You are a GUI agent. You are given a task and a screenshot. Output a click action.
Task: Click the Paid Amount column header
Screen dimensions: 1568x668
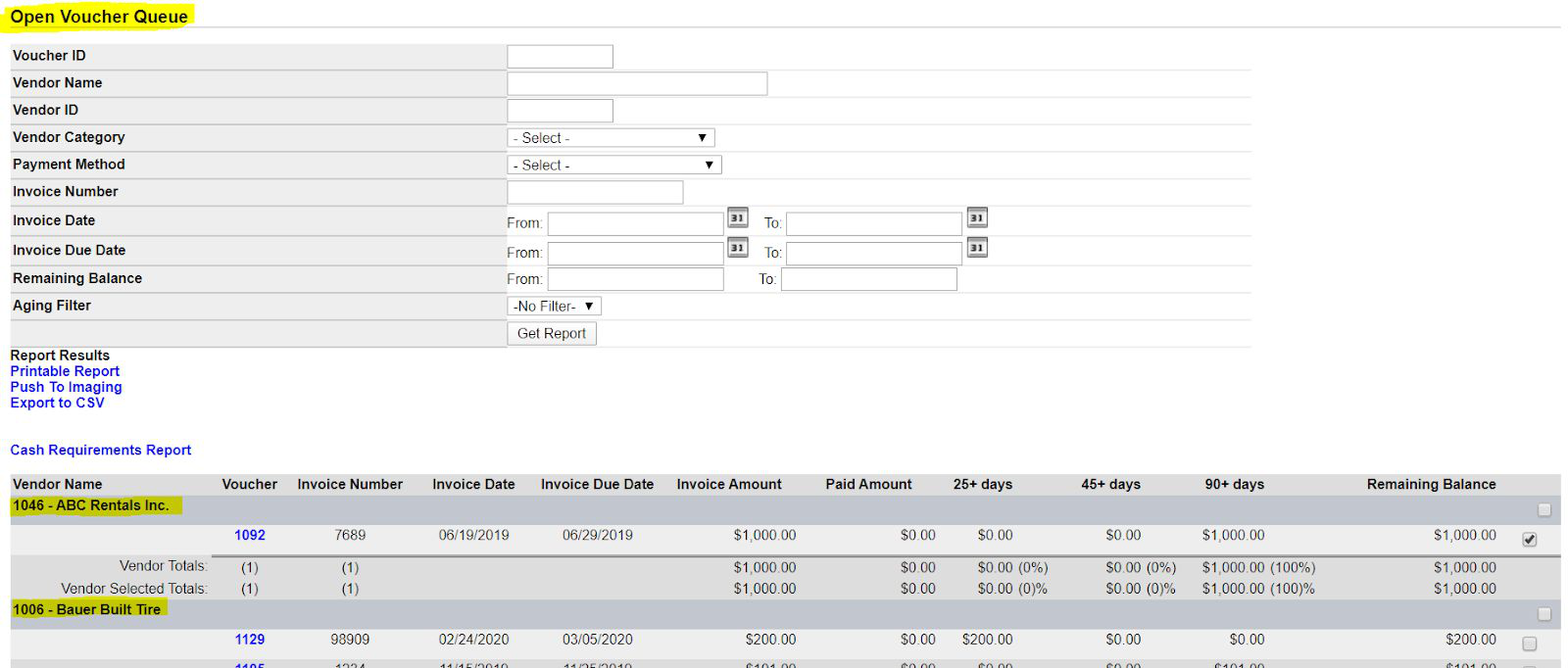(868, 484)
